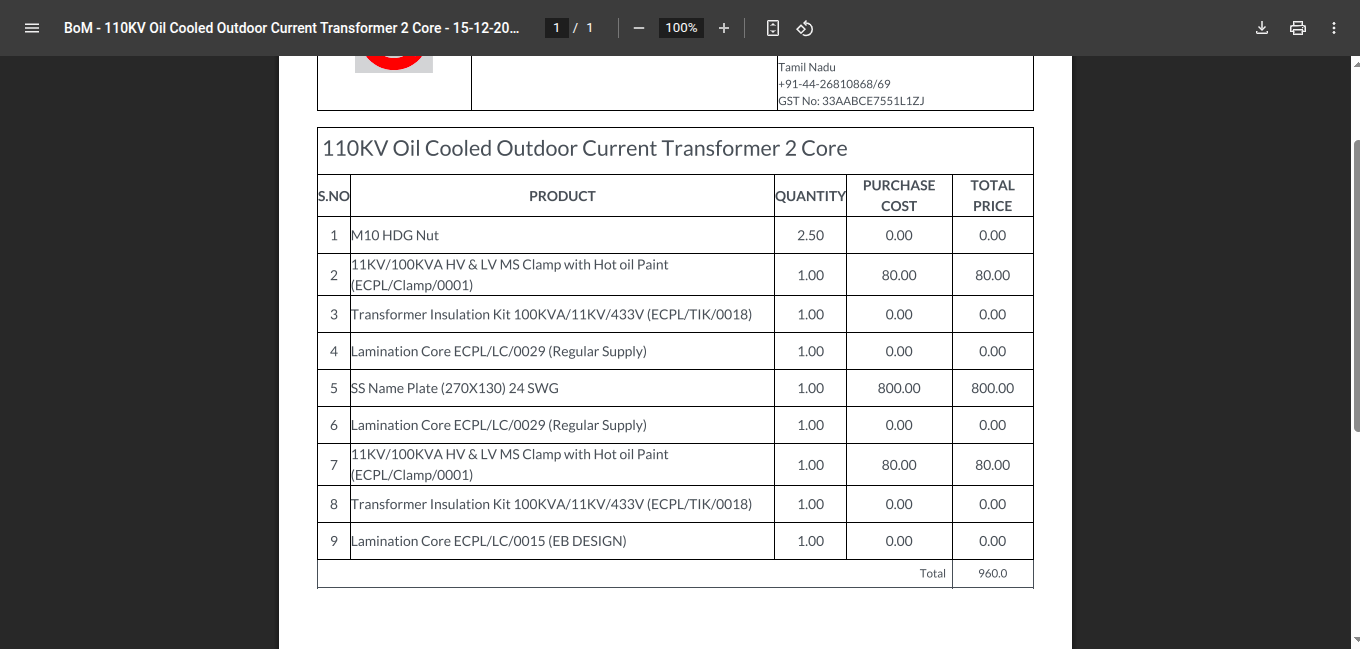
Task: Click the current page number field
Action: pyautogui.click(x=557, y=28)
